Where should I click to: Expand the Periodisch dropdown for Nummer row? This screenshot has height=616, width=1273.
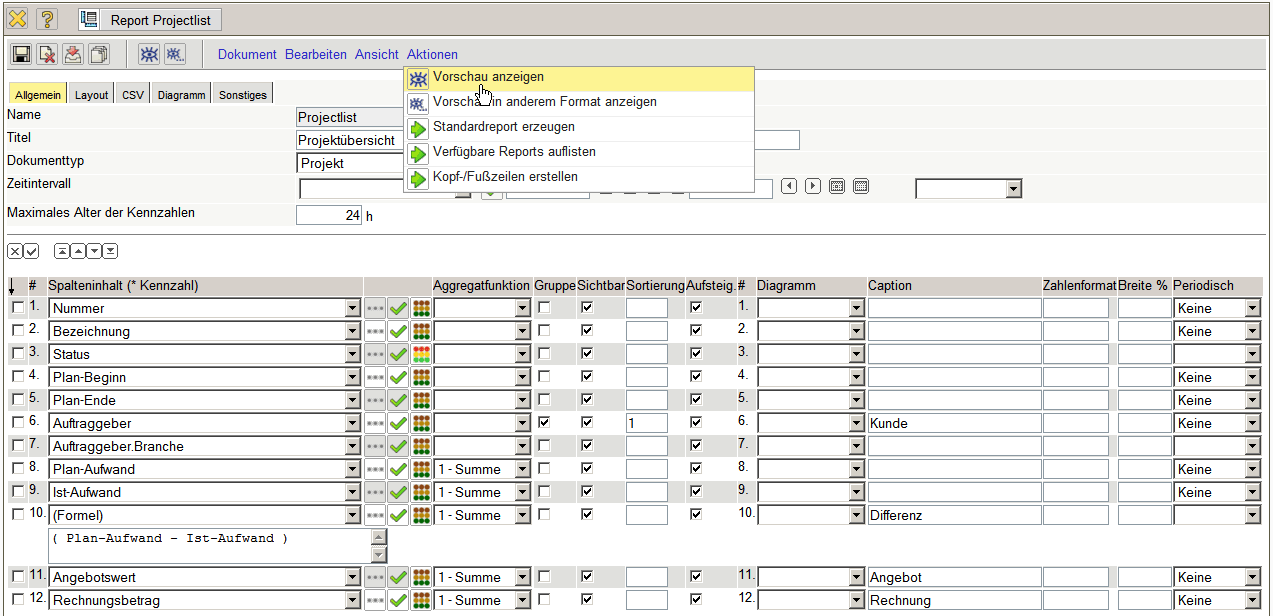click(x=1252, y=308)
